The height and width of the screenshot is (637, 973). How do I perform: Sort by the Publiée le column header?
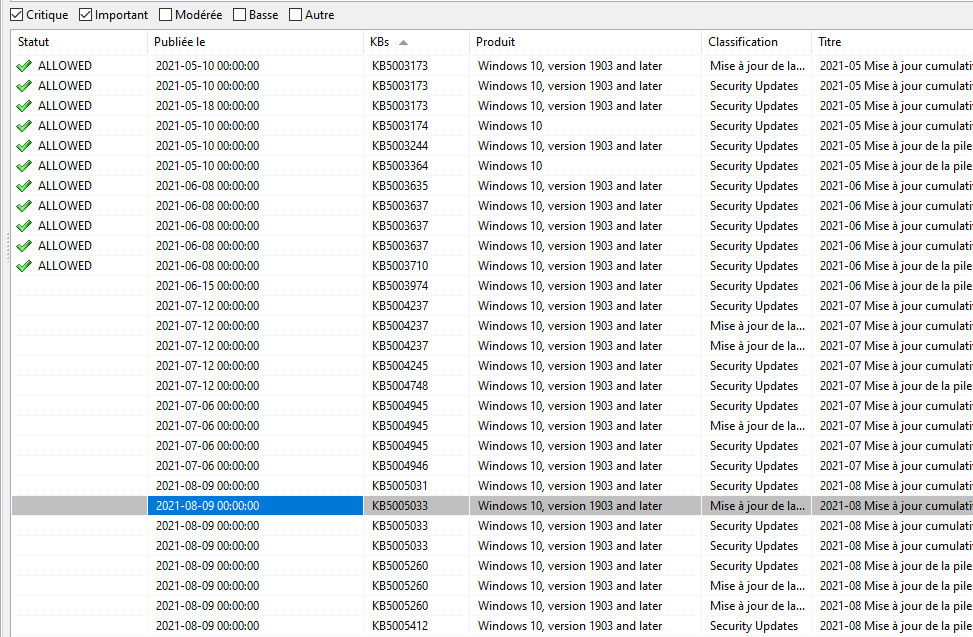click(255, 42)
